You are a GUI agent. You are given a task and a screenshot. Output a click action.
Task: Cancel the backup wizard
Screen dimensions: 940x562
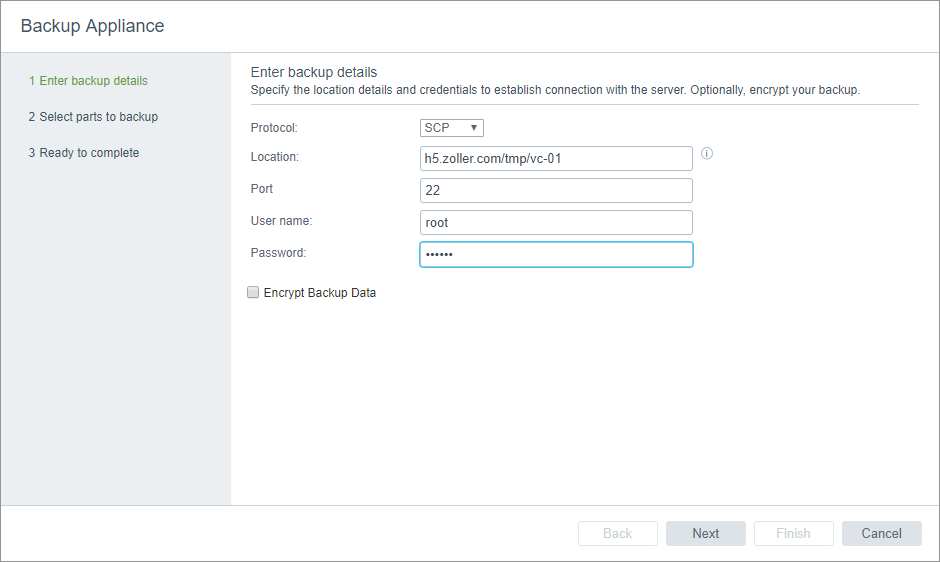(x=881, y=533)
